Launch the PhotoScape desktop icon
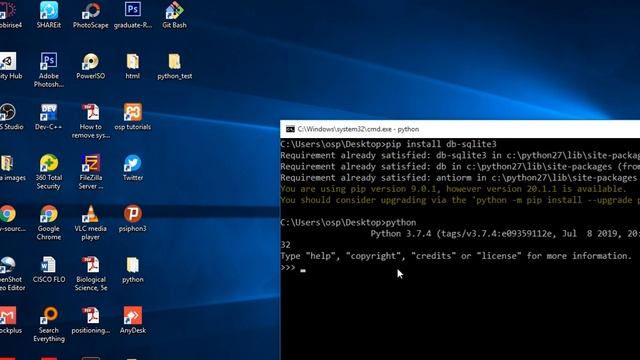The height and width of the screenshot is (360, 640). click(x=91, y=15)
